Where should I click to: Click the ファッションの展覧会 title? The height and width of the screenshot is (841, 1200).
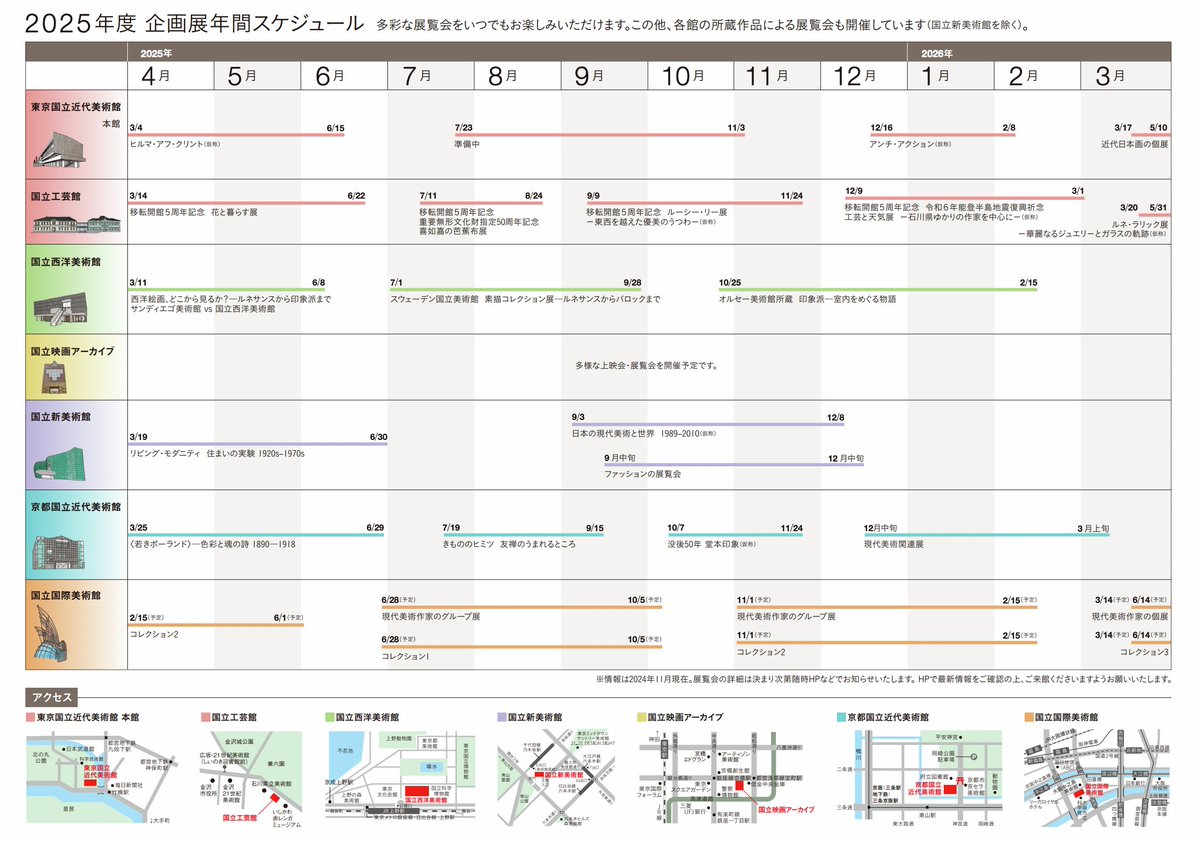[x=643, y=473]
